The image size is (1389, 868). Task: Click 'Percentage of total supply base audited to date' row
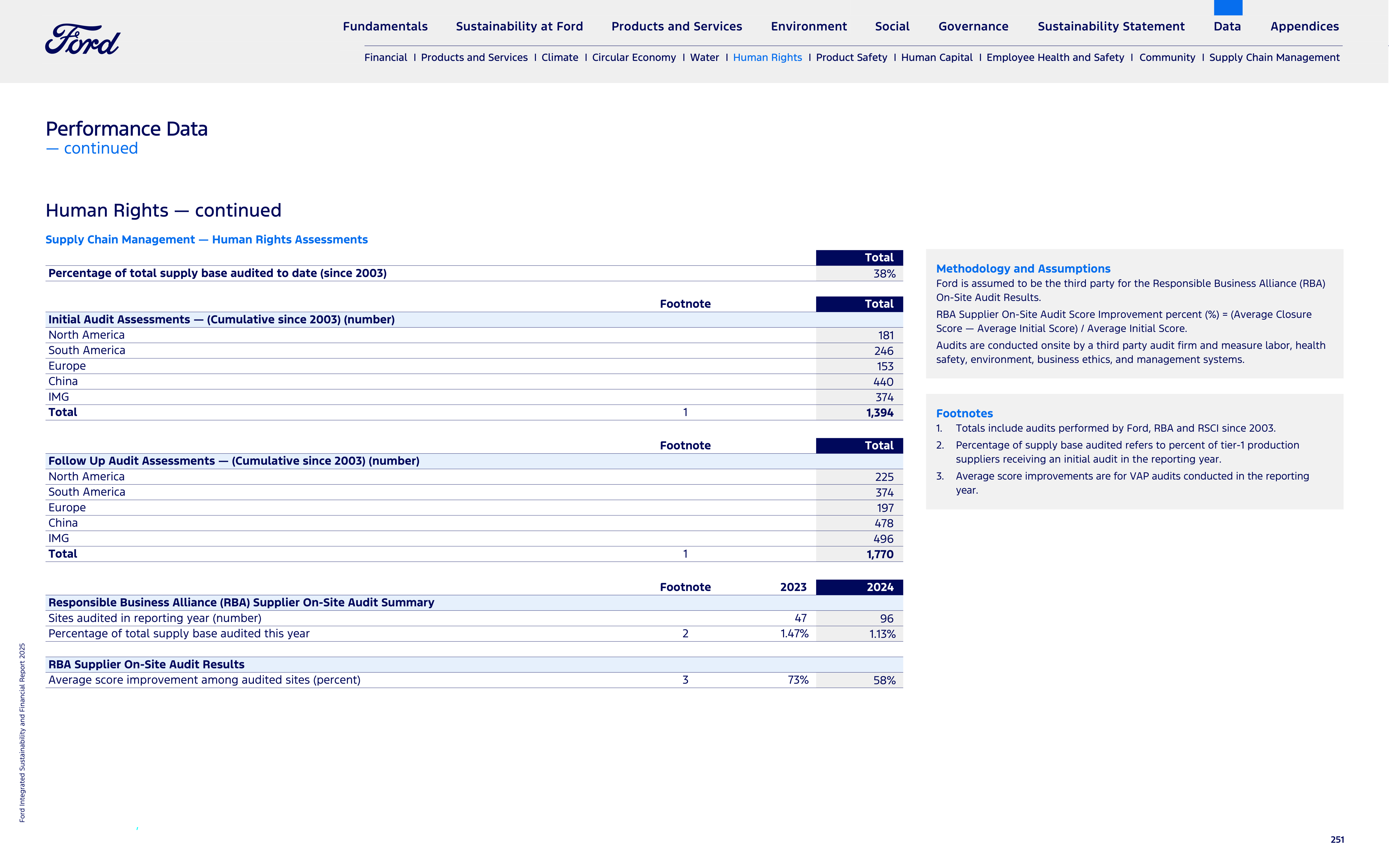[474, 273]
